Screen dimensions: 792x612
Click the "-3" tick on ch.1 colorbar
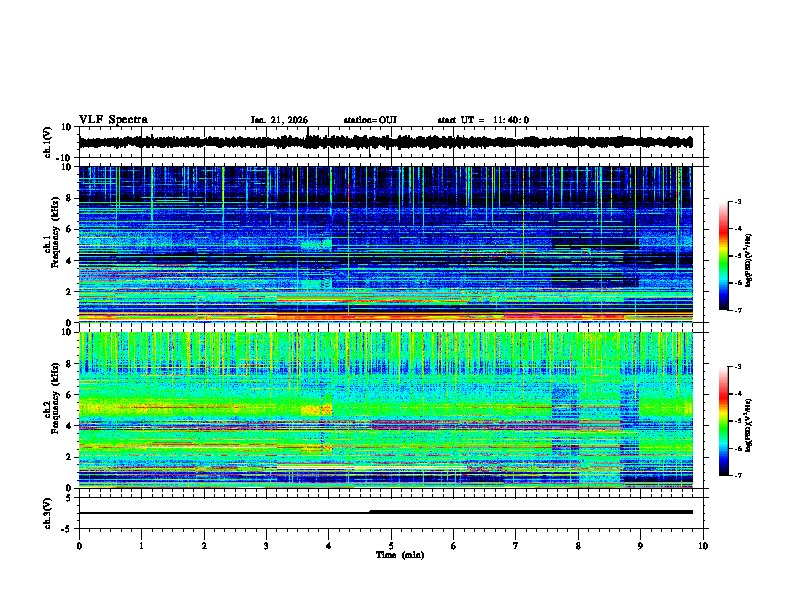tap(737, 201)
